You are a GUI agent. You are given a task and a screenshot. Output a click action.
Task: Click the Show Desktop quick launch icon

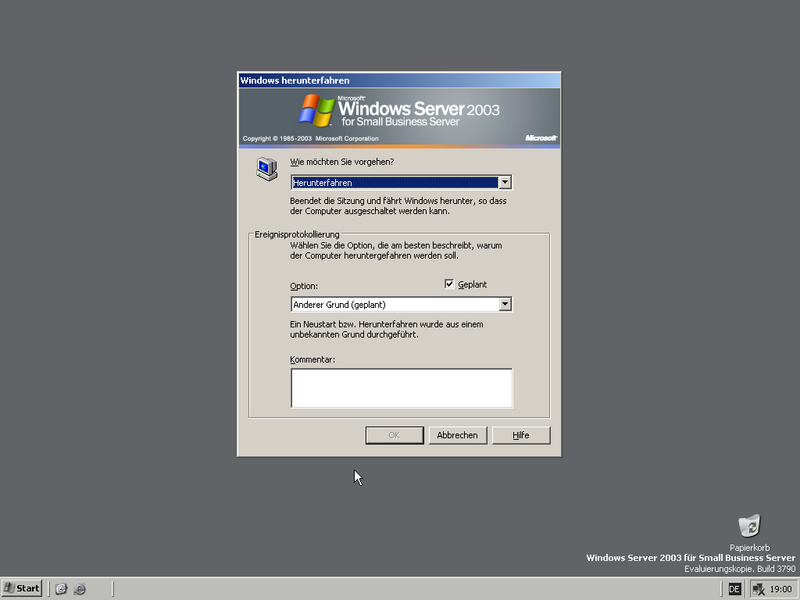(x=60, y=588)
